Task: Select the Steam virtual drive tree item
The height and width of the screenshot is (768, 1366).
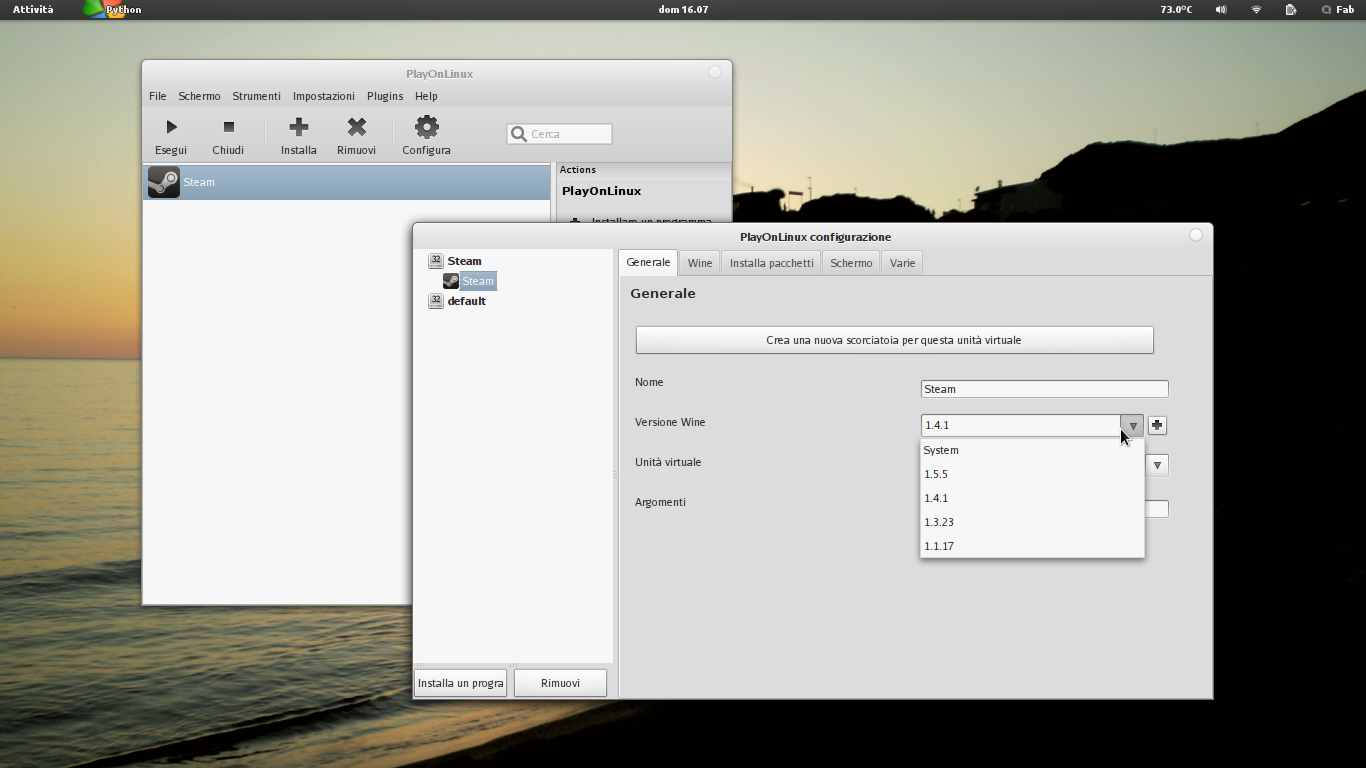Action: tap(464, 261)
